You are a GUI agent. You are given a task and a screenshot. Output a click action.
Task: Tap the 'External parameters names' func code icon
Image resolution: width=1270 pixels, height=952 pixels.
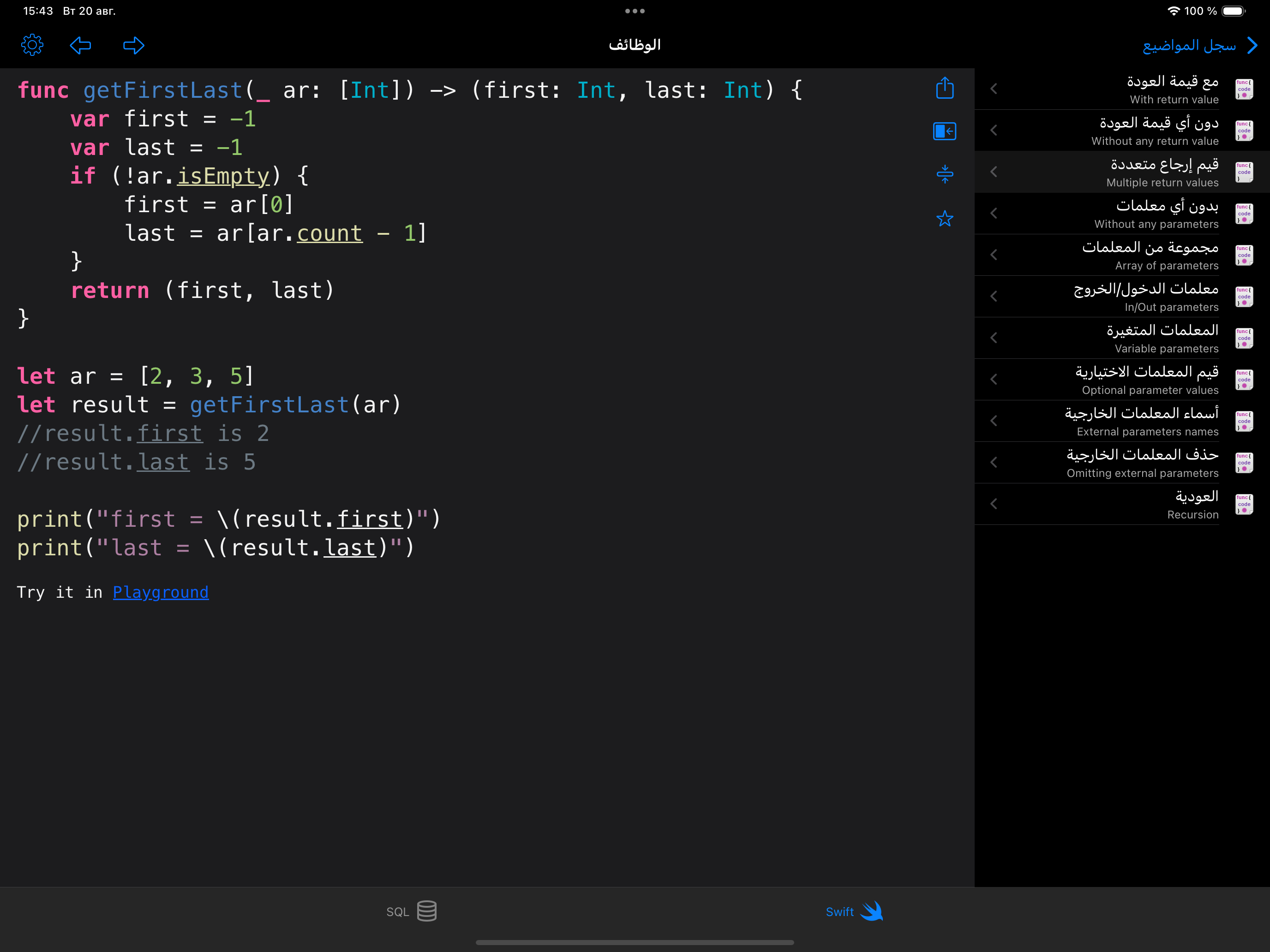pos(1244,421)
